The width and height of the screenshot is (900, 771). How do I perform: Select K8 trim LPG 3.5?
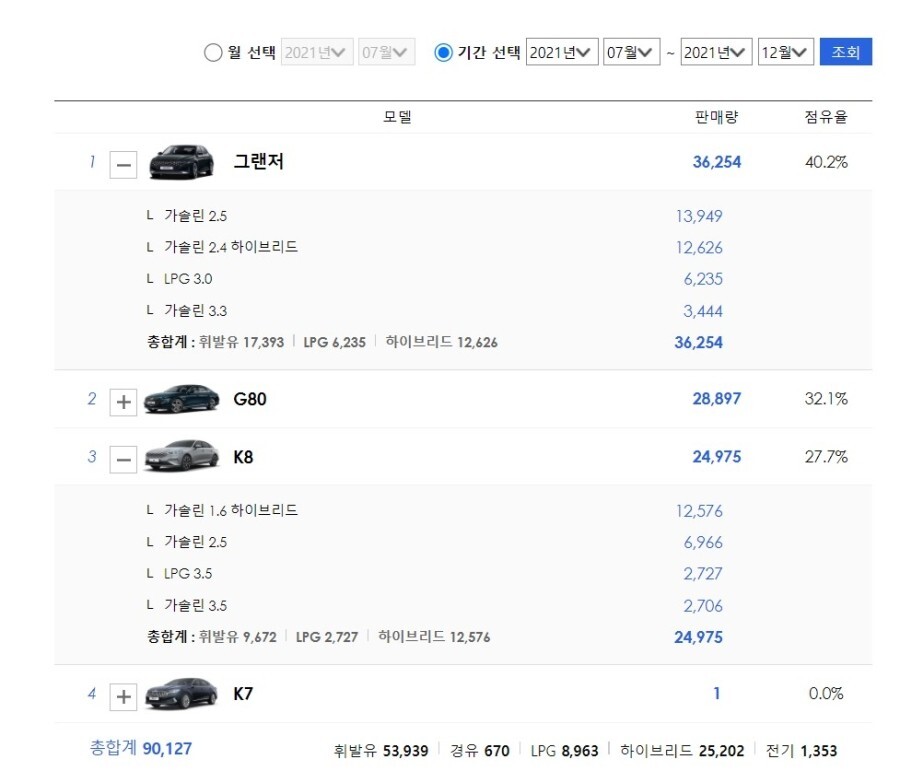point(188,574)
